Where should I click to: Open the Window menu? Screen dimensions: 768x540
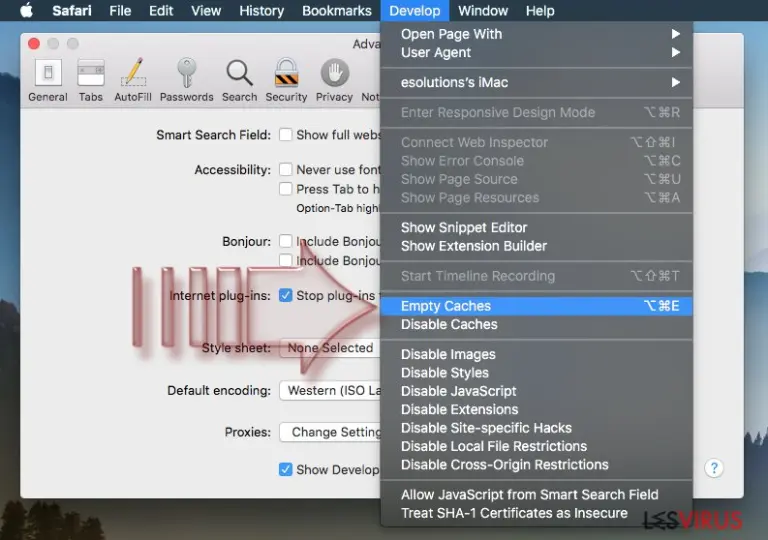(x=483, y=11)
